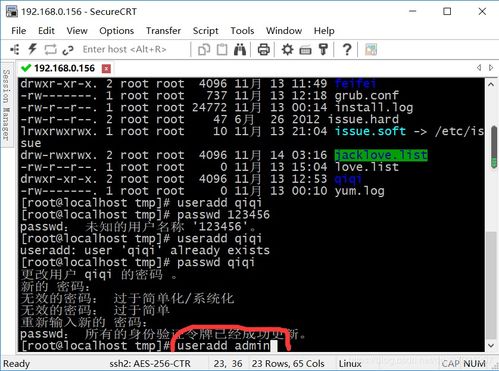
Task: Click the Paste clipboard icon
Action: [222, 50]
